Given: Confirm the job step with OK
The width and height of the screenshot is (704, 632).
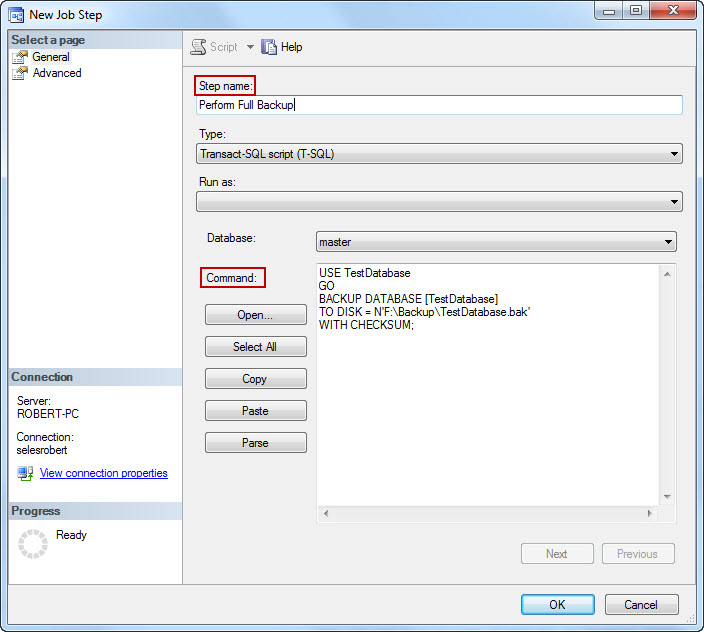Looking at the screenshot, I should pyautogui.click(x=557, y=604).
